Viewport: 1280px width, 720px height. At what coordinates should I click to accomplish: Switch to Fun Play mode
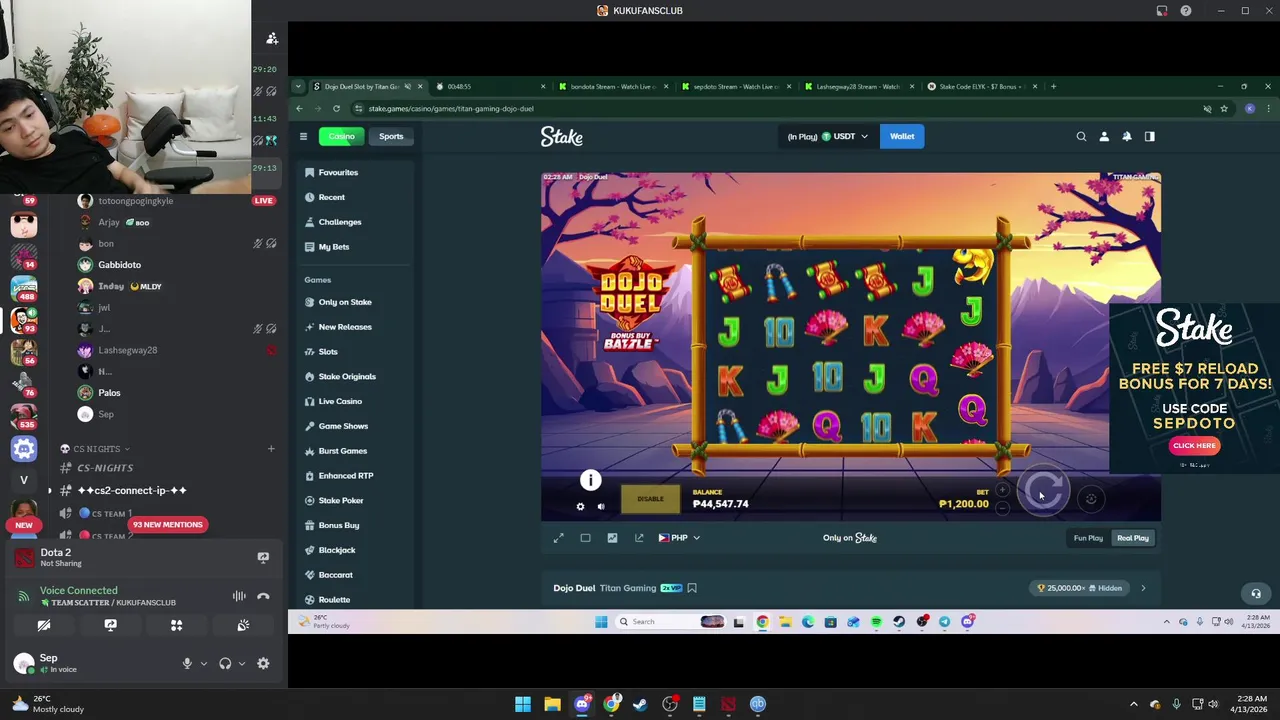coord(1088,538)
